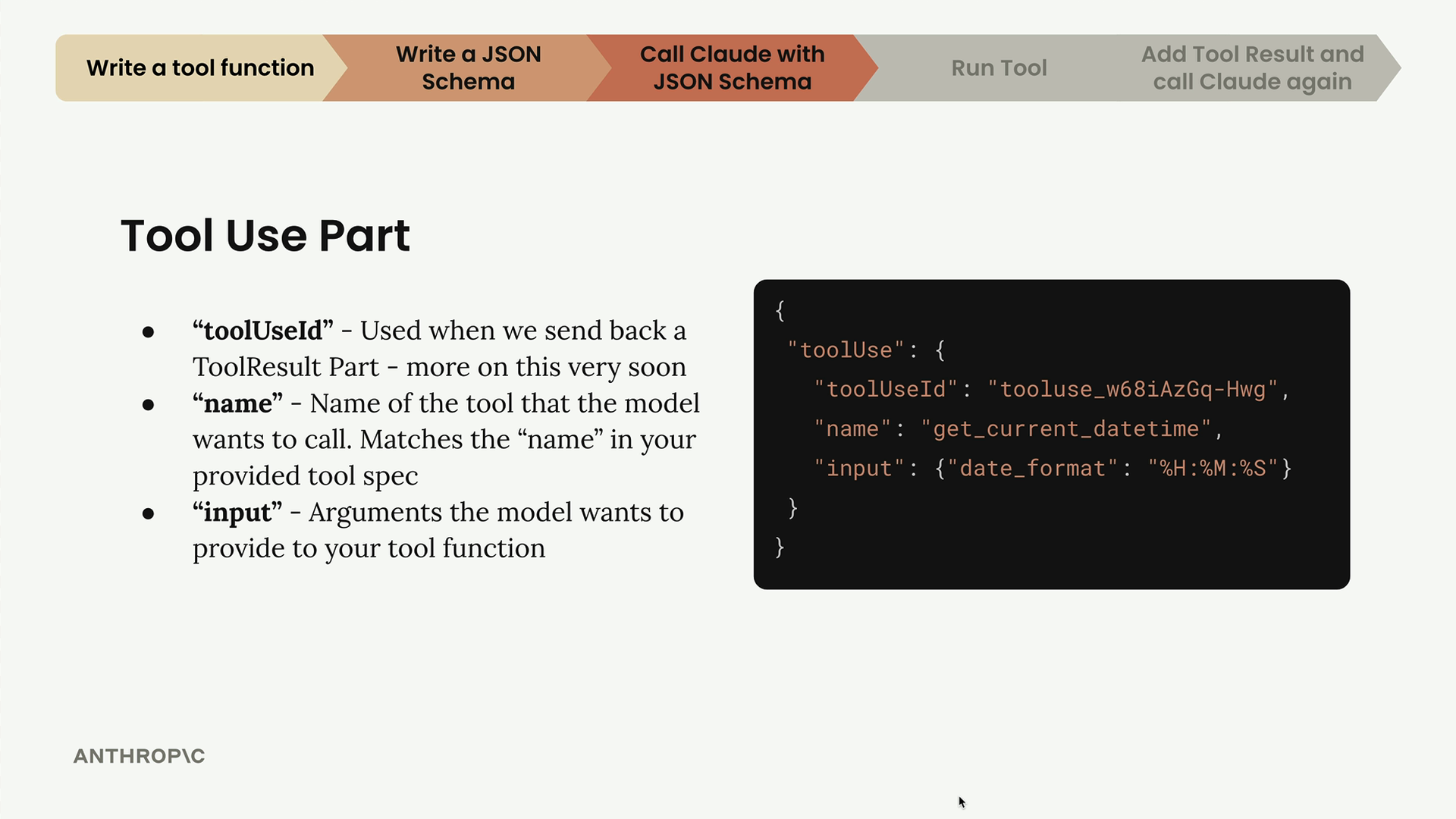Click the 'Tool Use Part' heading

click(x=265, y=235)
